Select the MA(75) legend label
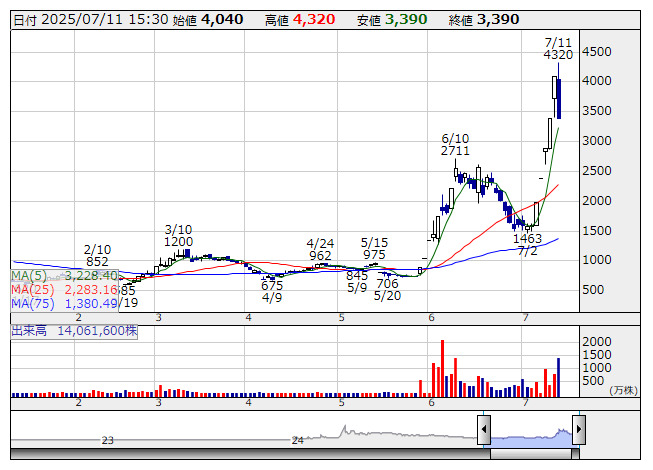 coord(65,303)
